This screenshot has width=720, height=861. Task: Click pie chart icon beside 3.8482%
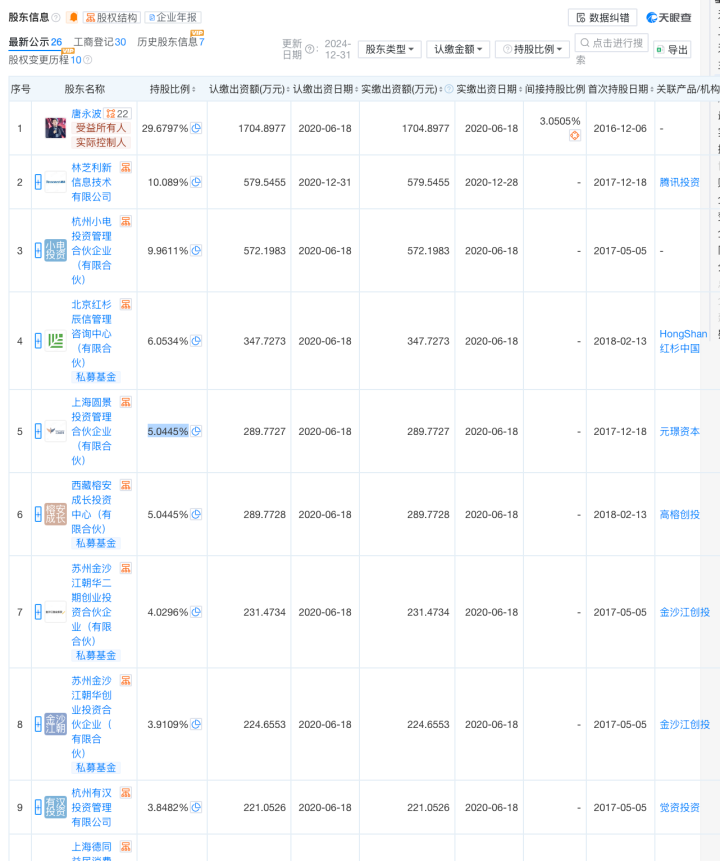[x=197, y=807]
